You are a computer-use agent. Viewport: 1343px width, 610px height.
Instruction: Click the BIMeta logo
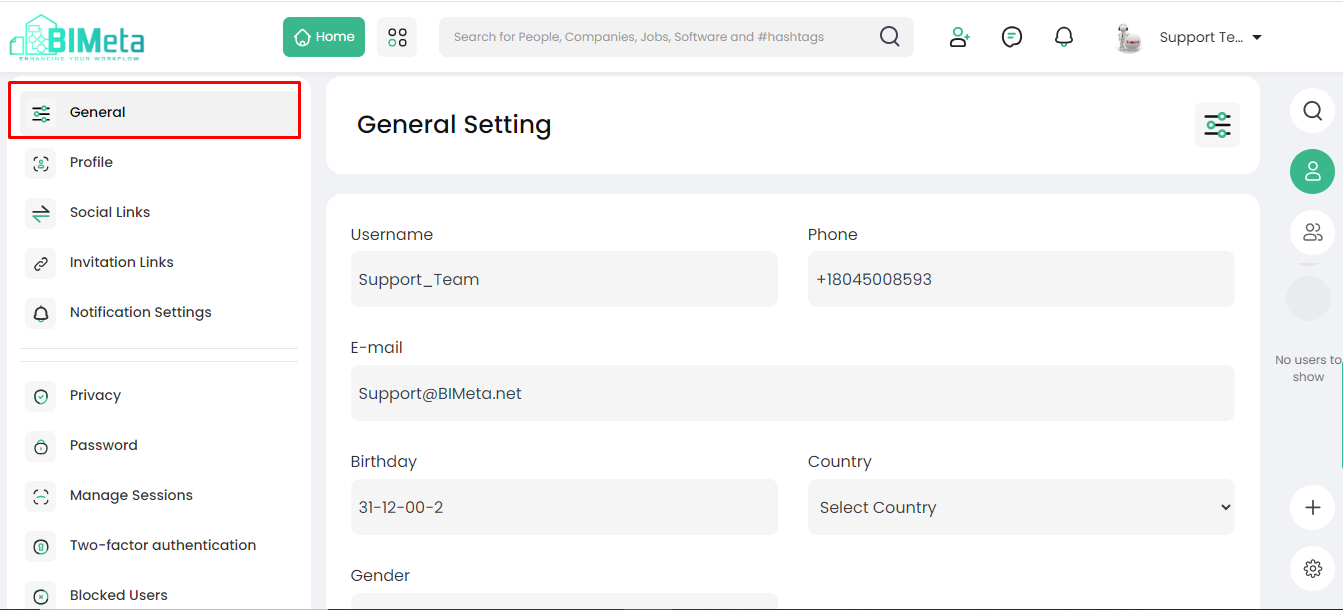click(77, 37)
